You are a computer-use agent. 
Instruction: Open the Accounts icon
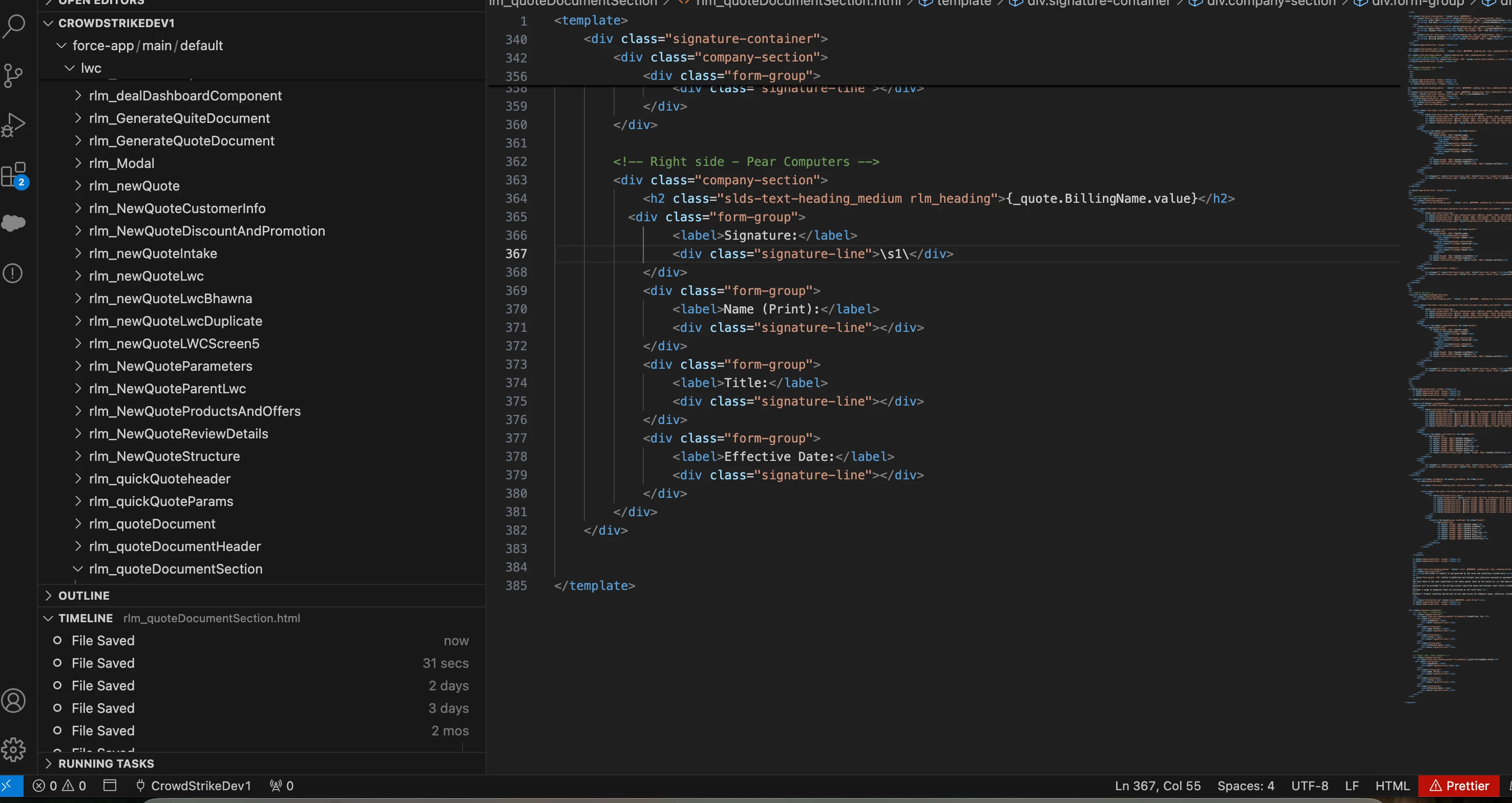click(13, 700)
